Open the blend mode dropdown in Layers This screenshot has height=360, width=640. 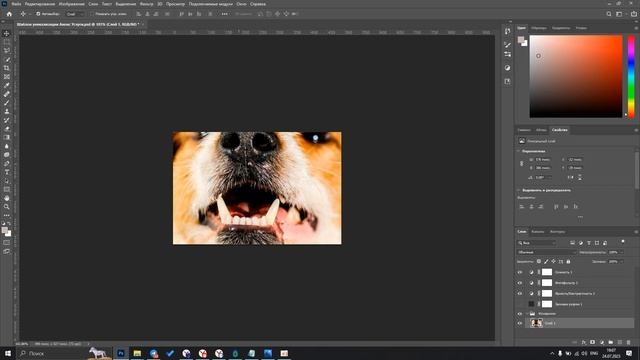(x=546, y=252)
